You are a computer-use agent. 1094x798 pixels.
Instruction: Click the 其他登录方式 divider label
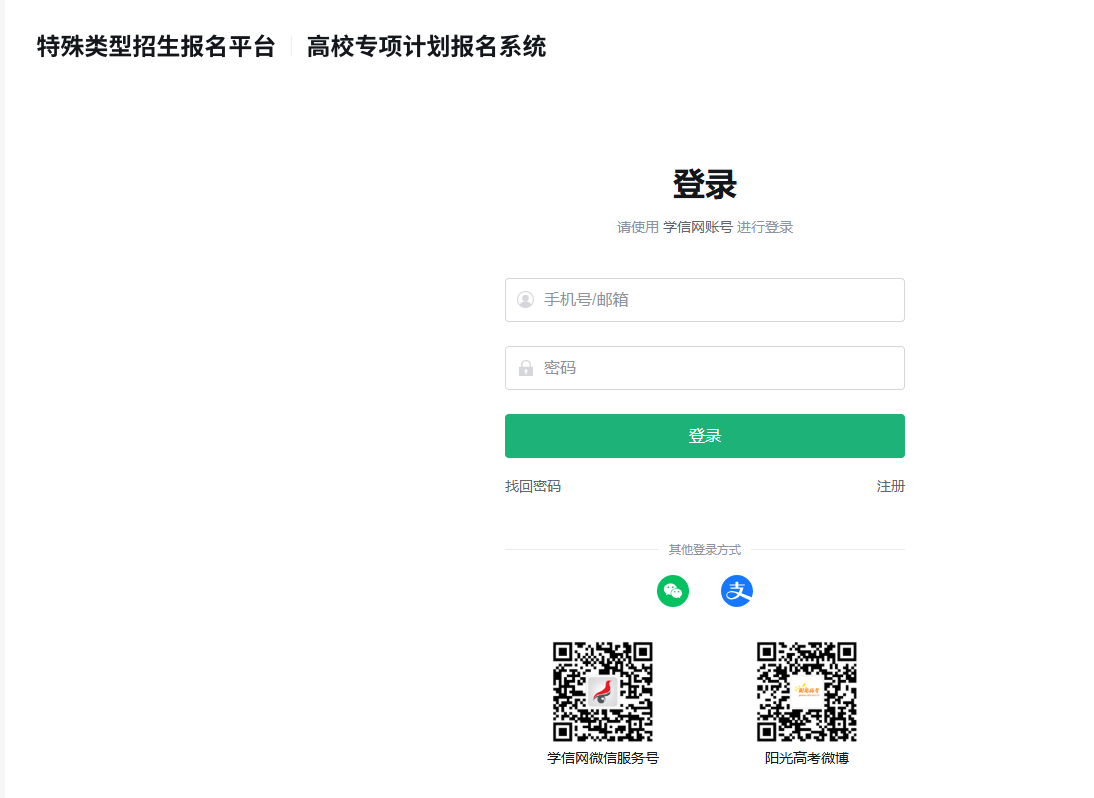[705, 550]
